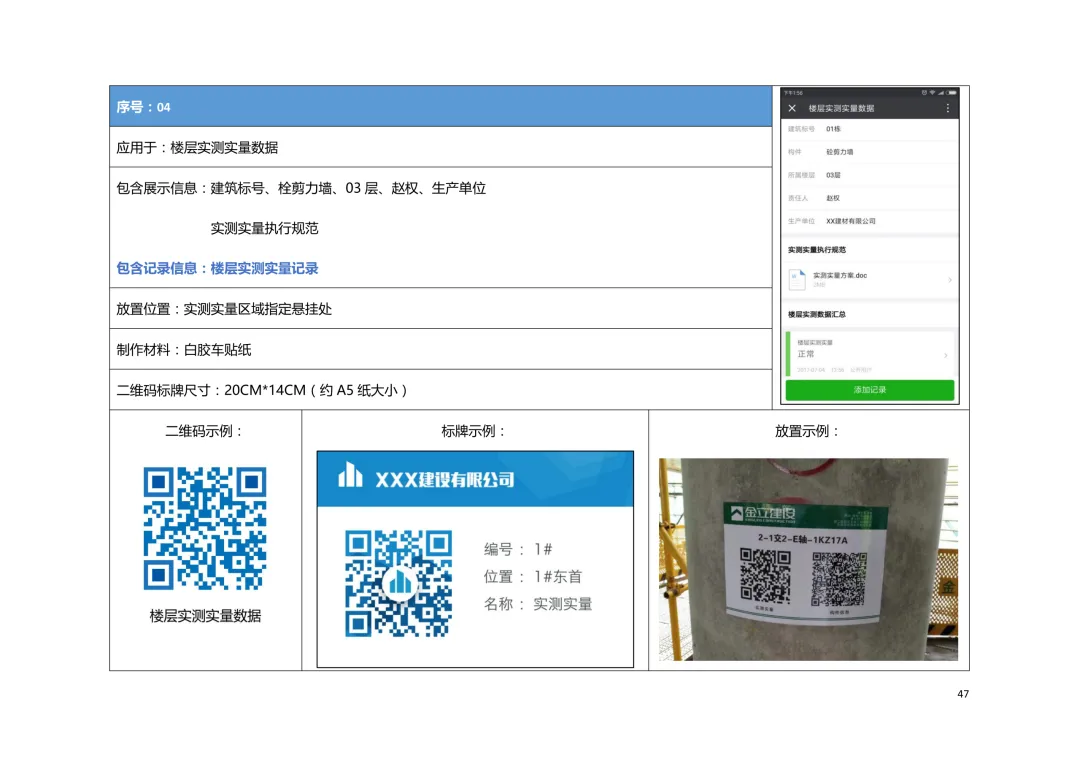Click the page number 47
Viewport: 1080px width, 764px height.
tap(963, 694)
